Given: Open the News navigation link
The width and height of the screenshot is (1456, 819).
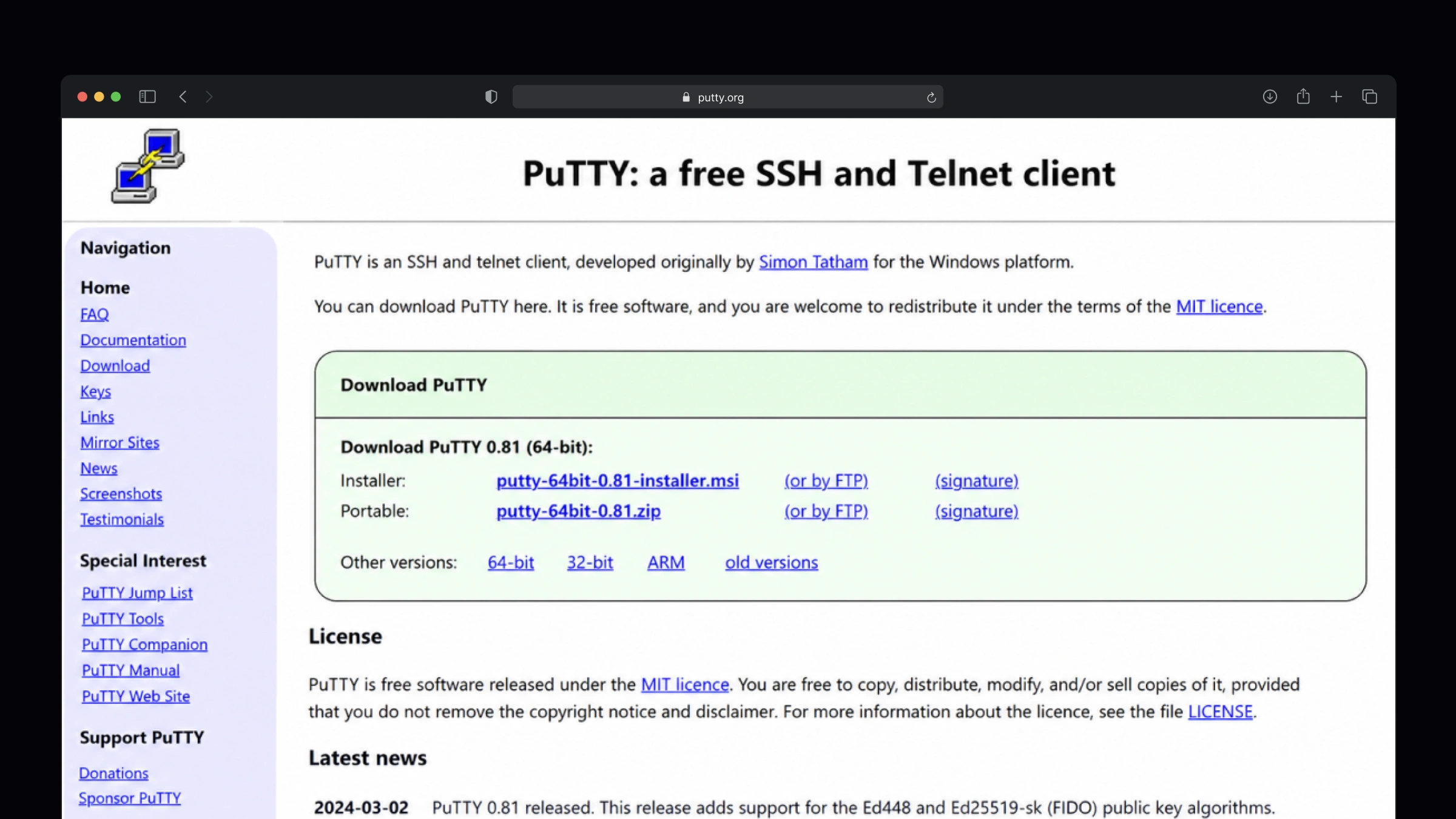Looking at the screenshot, I should (x=99, y=468).
